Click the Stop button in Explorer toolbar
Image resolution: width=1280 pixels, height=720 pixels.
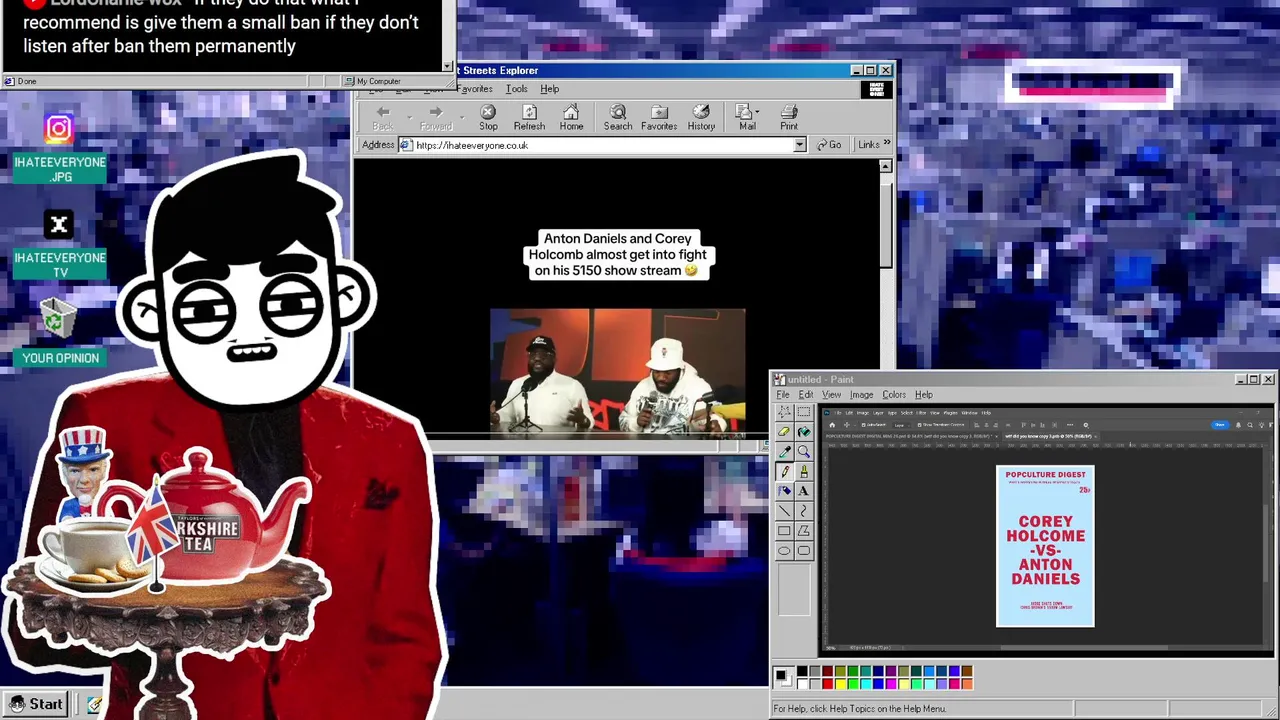(x=488, y=118)
